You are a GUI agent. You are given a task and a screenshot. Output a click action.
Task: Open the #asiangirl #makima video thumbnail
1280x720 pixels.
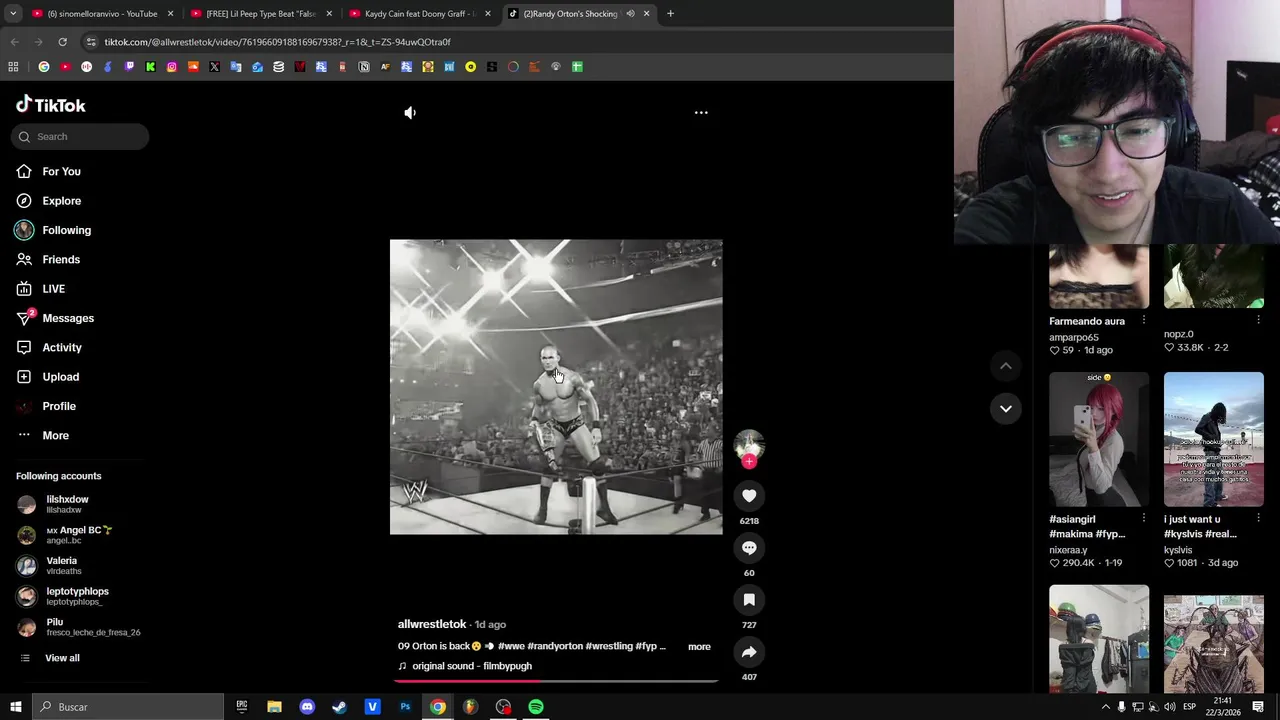pos(1099,439)
